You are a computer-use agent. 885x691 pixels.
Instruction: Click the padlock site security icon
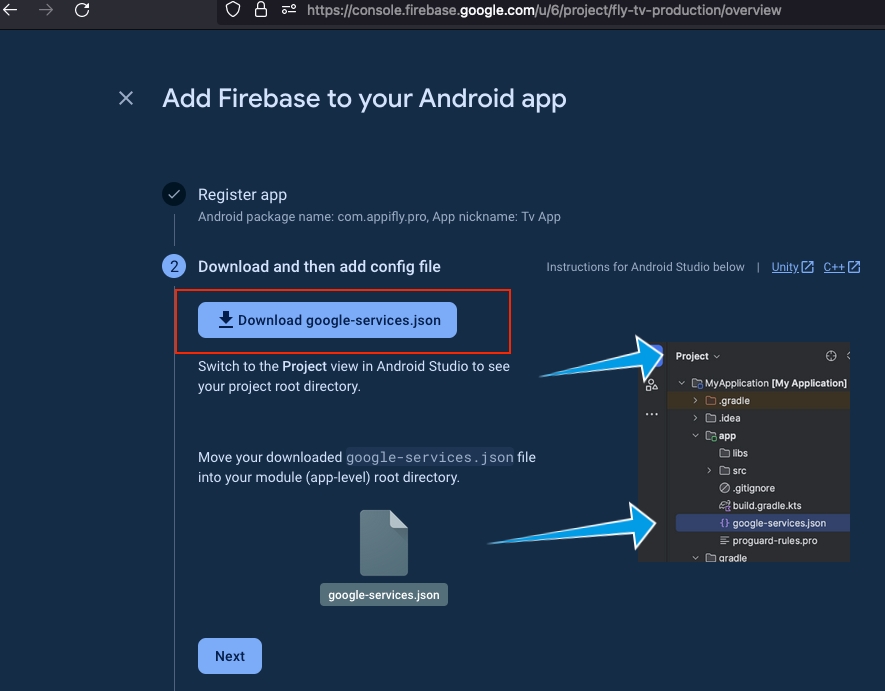pos(261,10)
